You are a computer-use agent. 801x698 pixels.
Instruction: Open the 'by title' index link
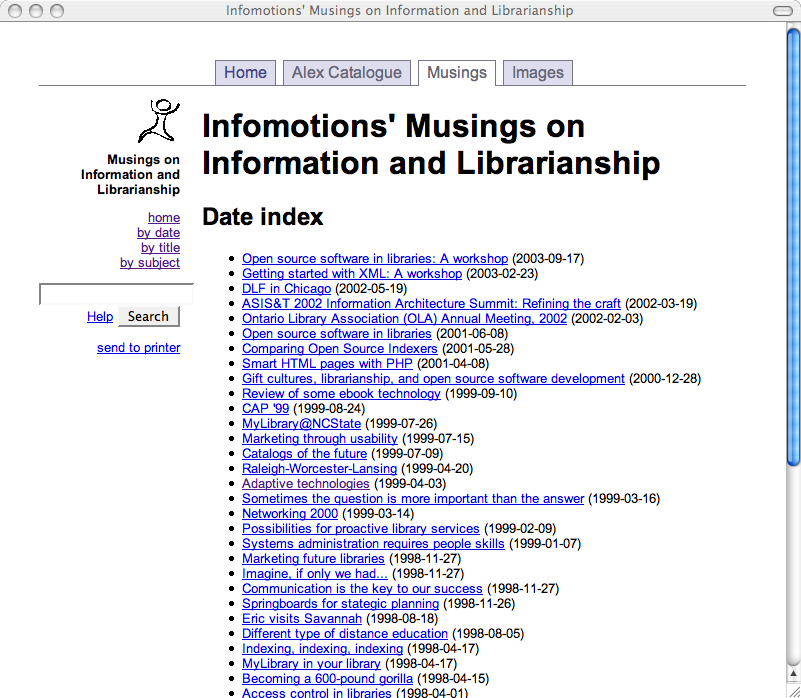(x=160, y=248)
